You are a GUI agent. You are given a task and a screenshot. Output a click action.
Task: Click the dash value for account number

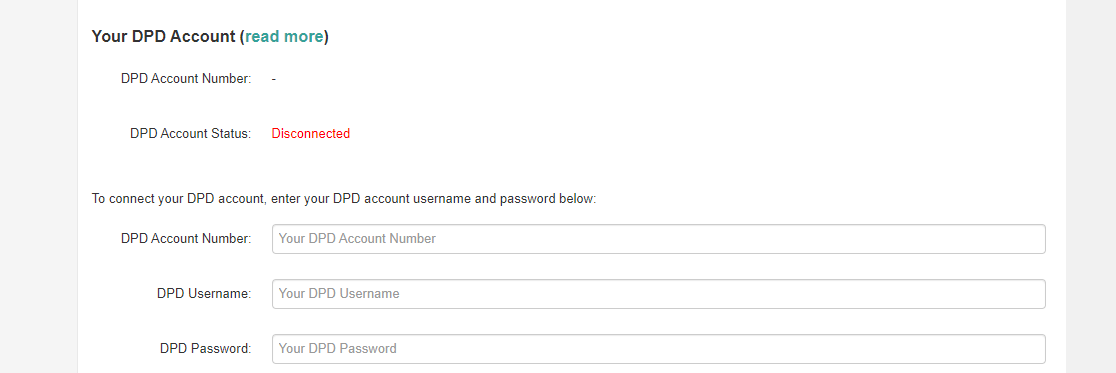click(274, 79)
